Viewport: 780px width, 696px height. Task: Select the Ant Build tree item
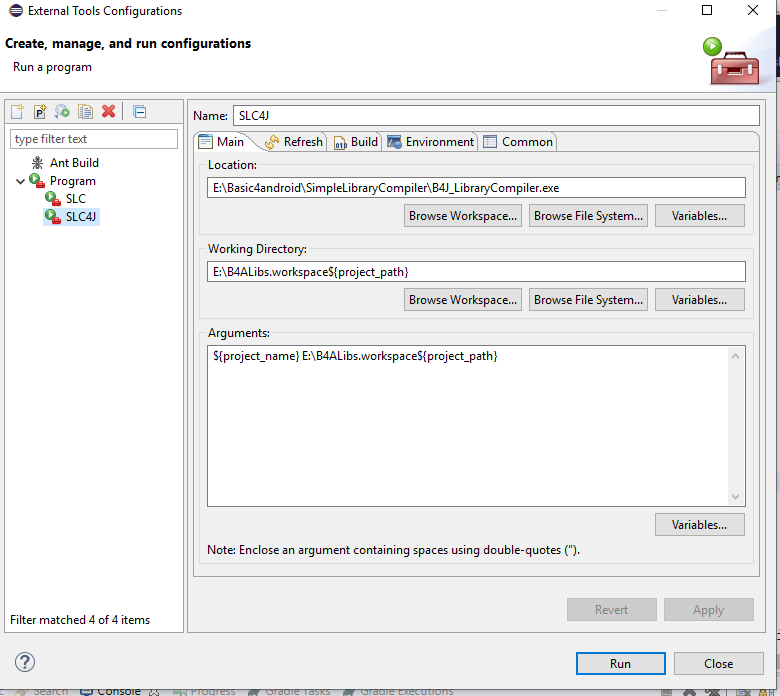73,163
